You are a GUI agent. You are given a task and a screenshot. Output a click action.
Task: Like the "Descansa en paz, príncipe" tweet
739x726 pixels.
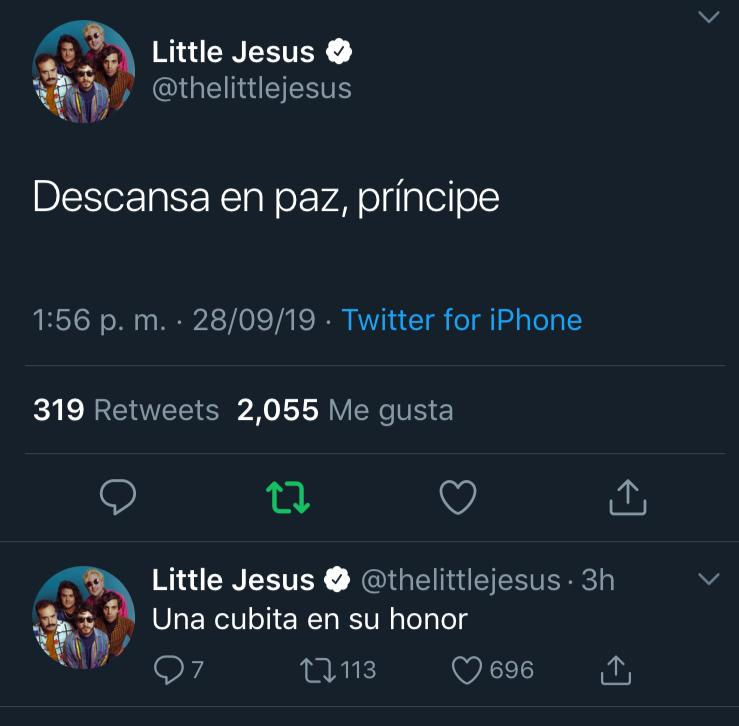(458, 497)
